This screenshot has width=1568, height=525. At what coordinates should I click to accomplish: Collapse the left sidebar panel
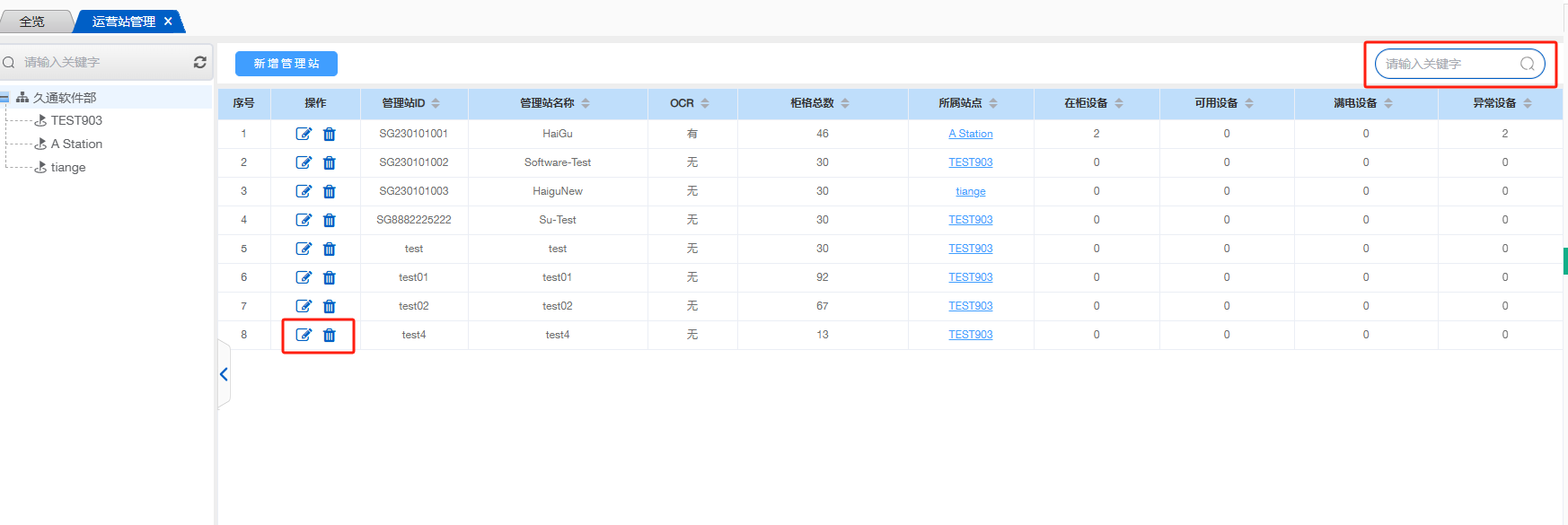[x=224, y=374]
